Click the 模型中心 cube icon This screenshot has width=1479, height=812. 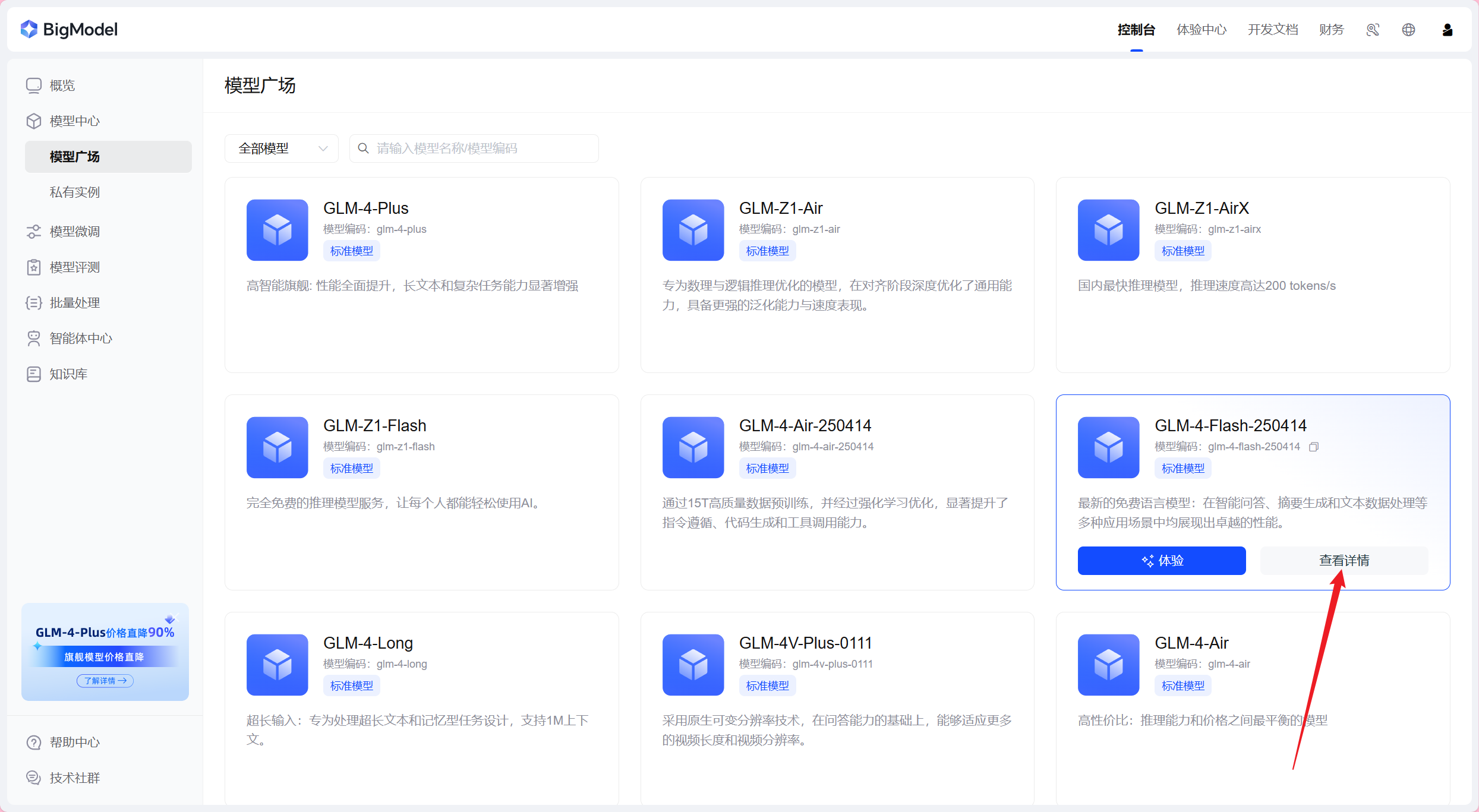tap(34, 121)
